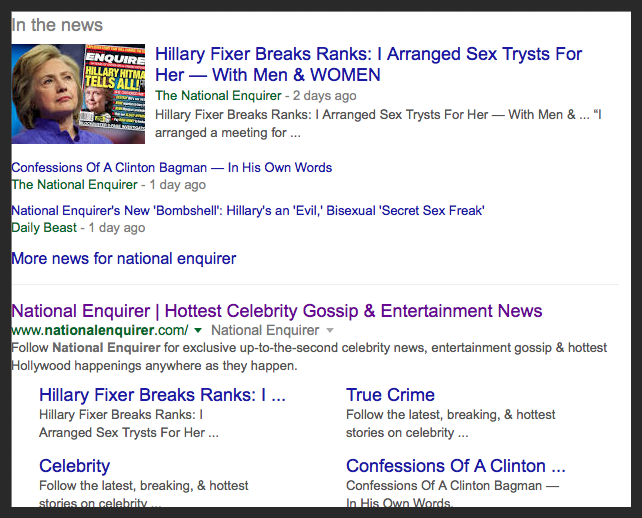Expand the gray 'National Enquirer' dropdown arrow
Viewport: 642px width, 518px height.
click(330, 330)
